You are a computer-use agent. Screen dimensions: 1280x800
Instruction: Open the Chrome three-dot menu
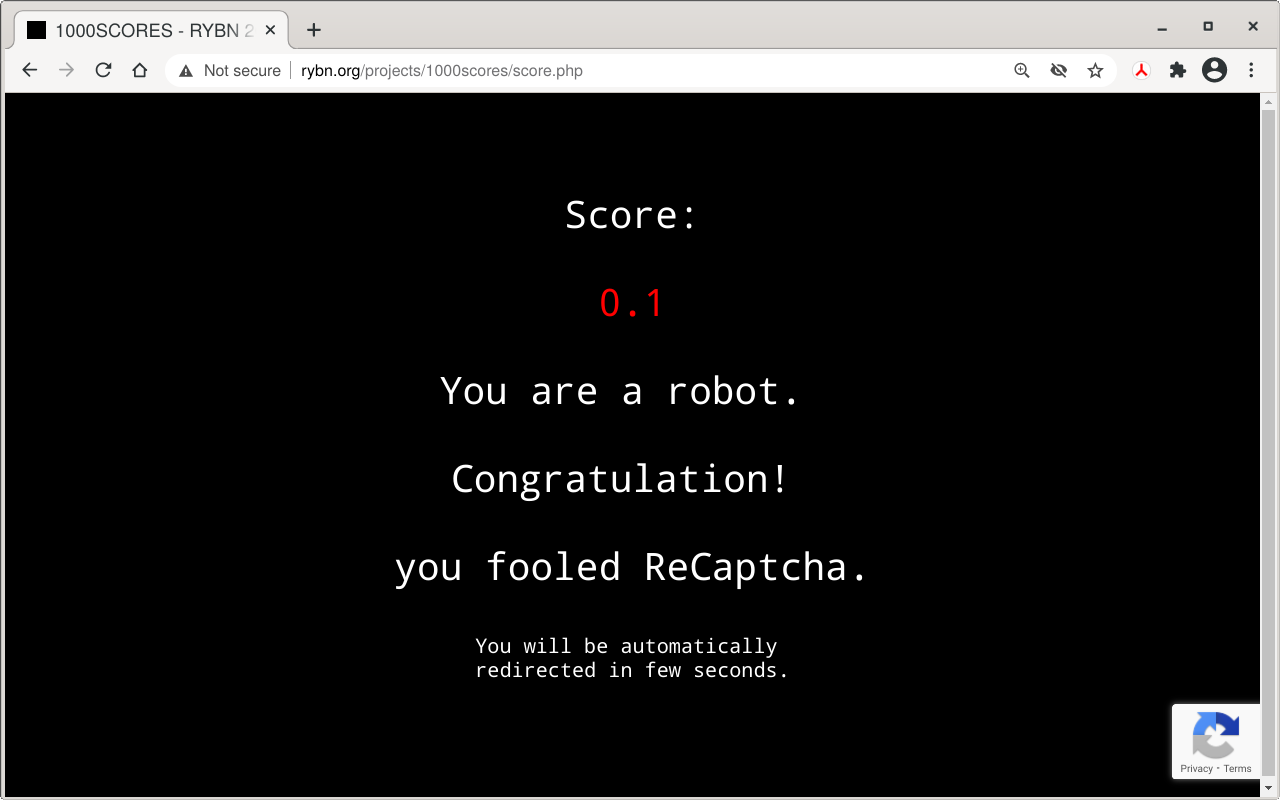pyautogui.click(x=1251, y=70)
